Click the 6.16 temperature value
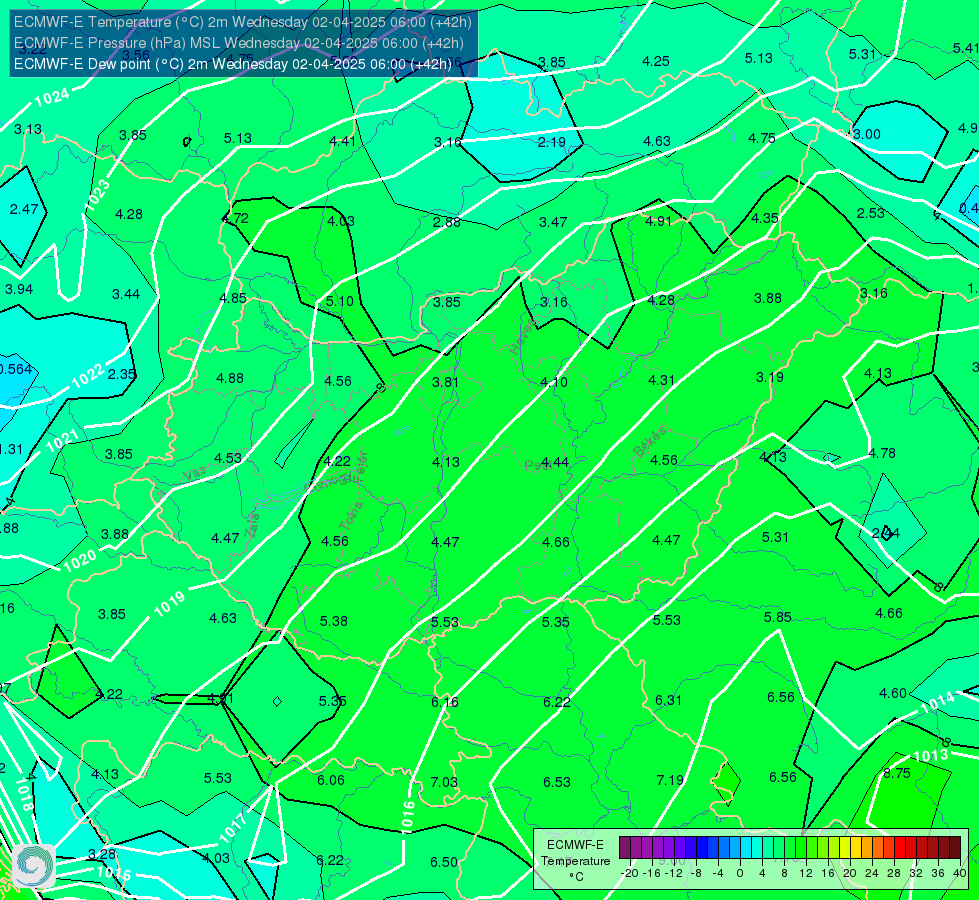 [x=445, y=702]
